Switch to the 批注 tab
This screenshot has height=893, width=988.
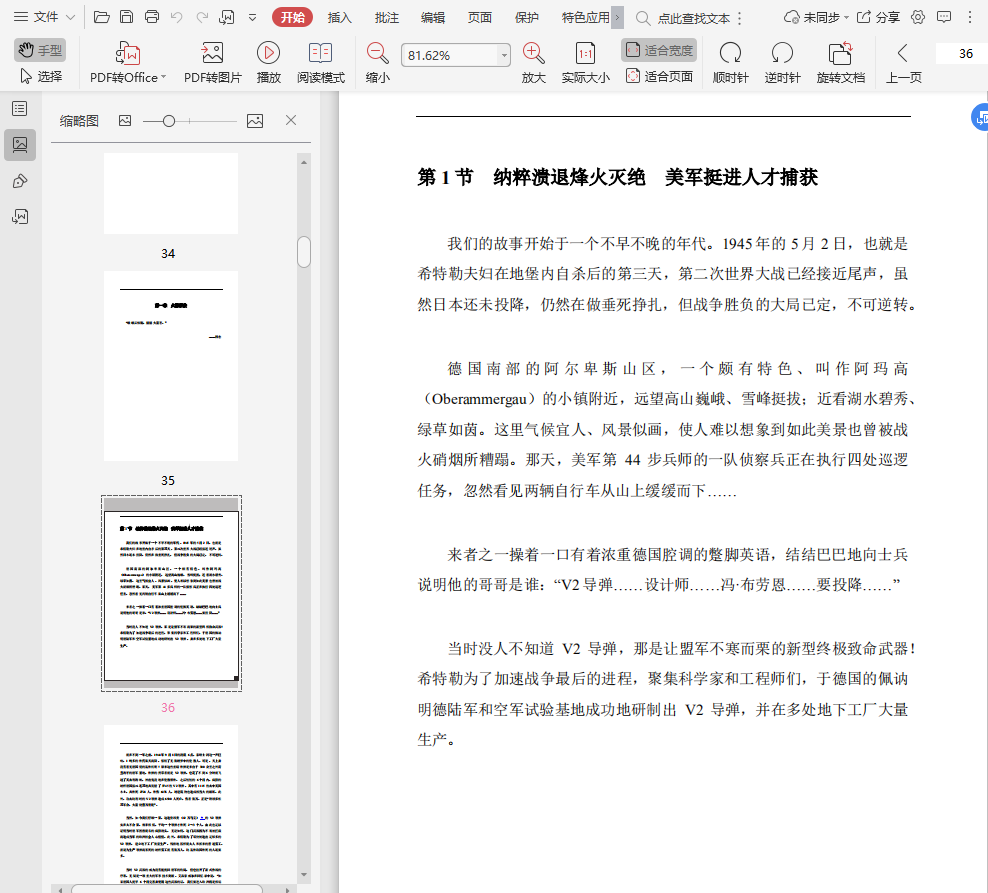386,17
